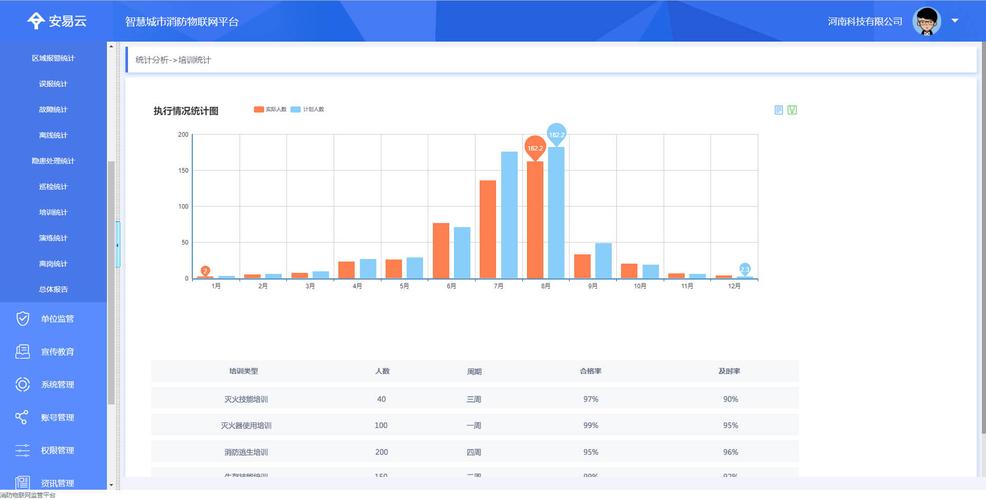The width and height of the screenshot is (986, 500).
Task: Open 离岗统计 in the sidebar
Action: (53, 264)
